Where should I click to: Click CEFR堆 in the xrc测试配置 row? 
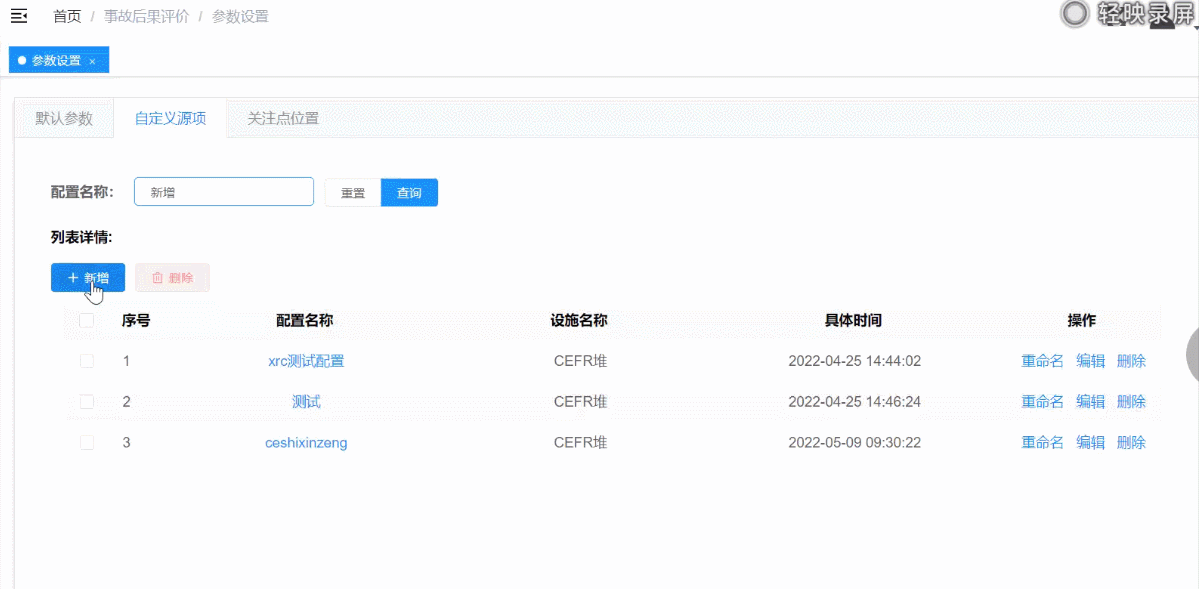click(580, 361)
